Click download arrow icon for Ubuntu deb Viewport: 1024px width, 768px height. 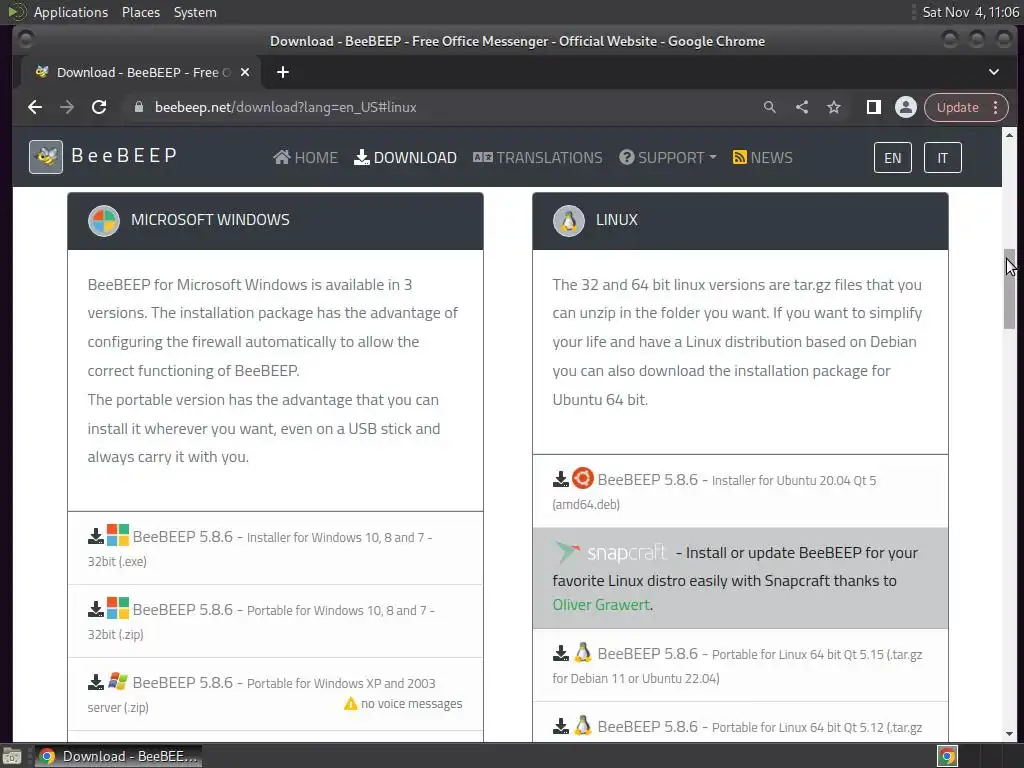[560, 479]
